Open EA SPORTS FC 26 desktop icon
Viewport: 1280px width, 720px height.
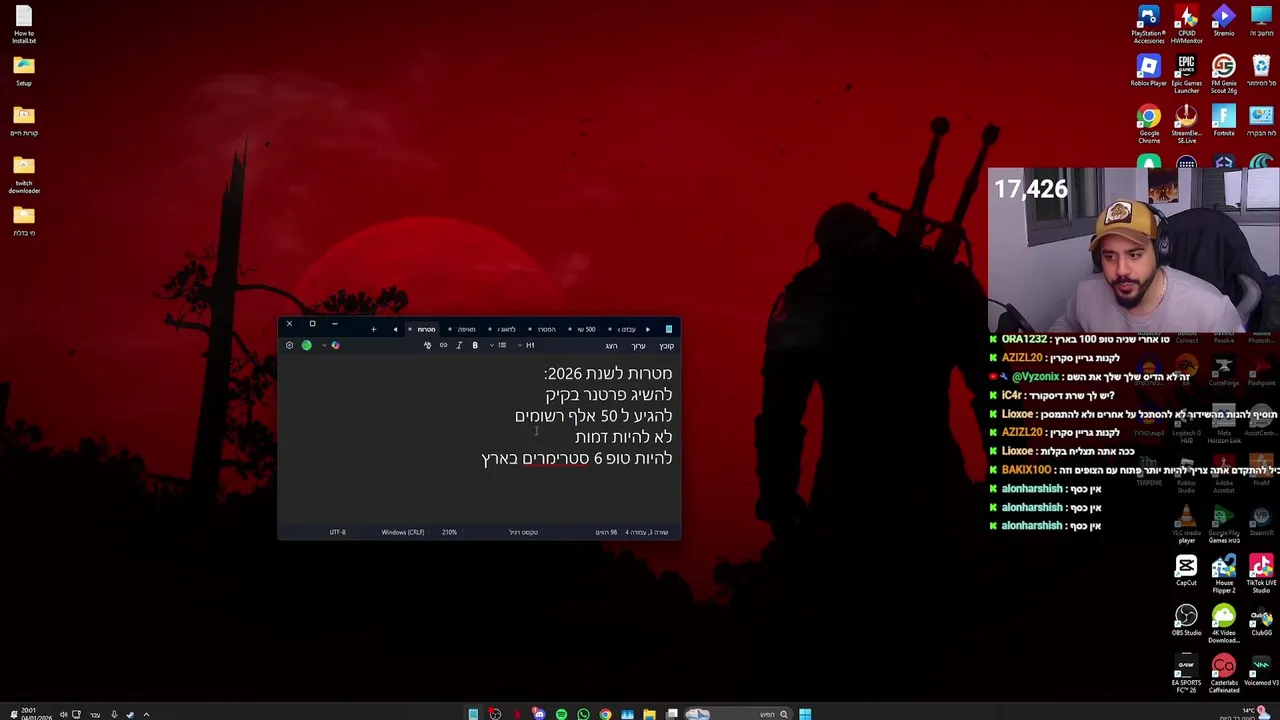click(1186, 674)
